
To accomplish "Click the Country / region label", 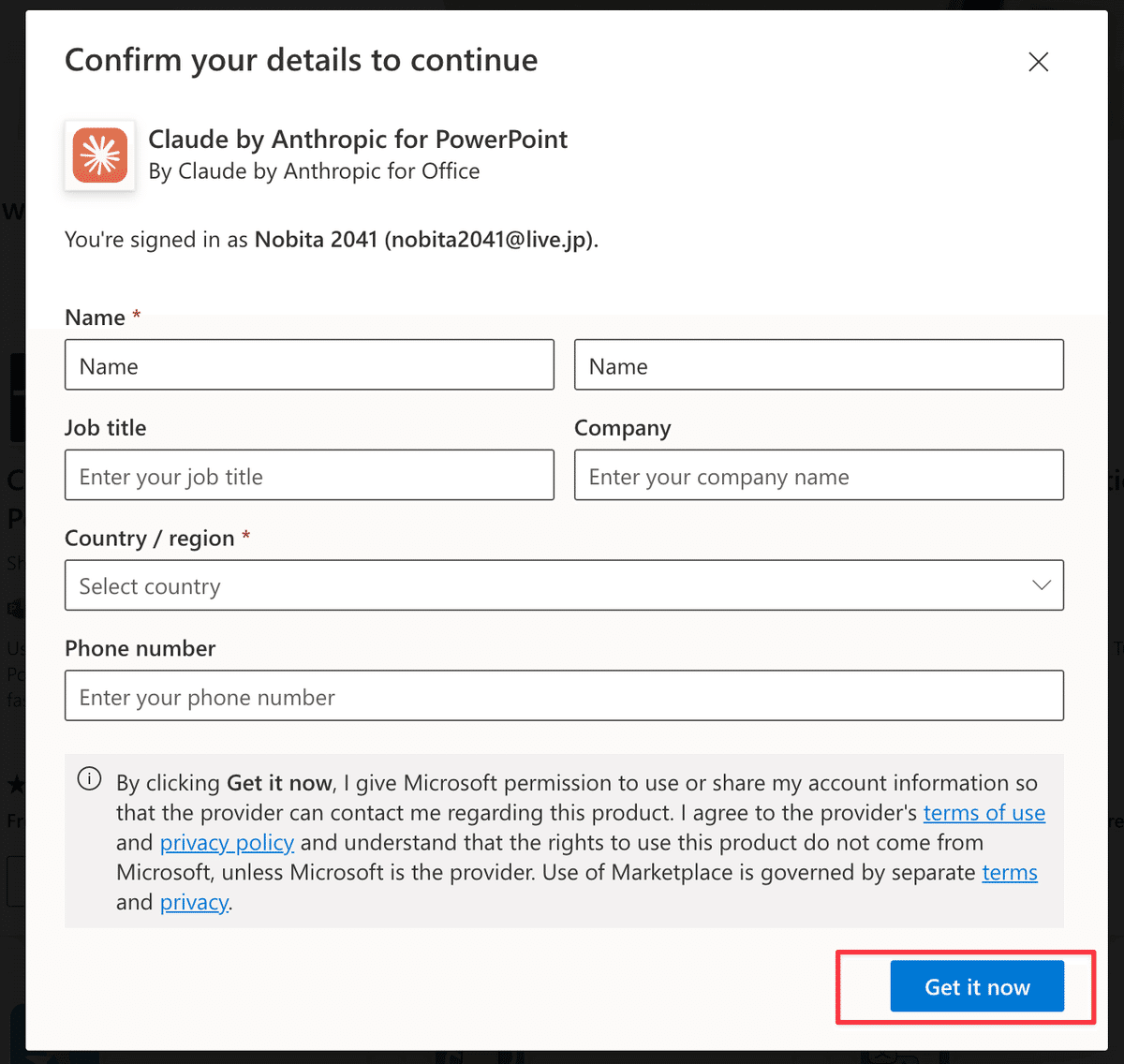I will click(149, 539).
